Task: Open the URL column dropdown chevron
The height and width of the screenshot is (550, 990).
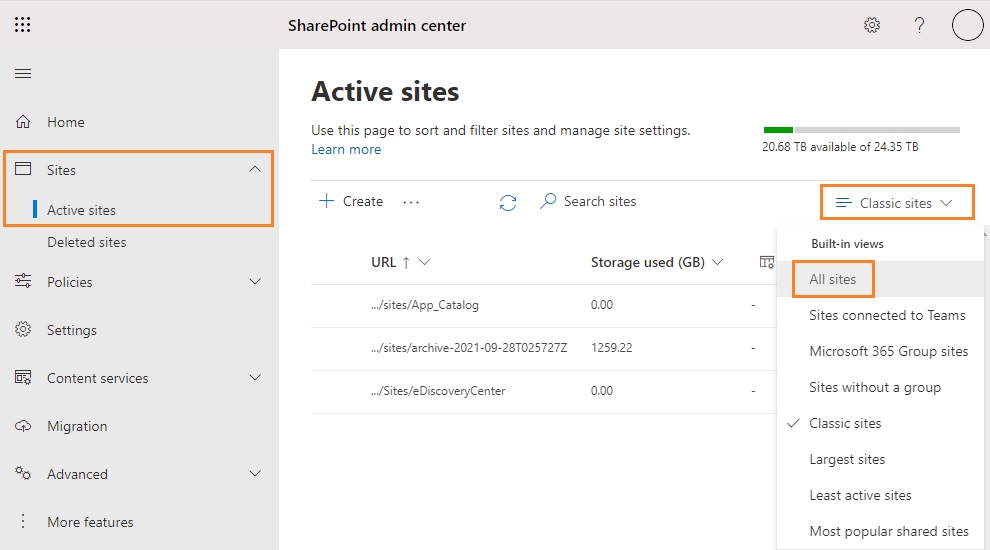Action: click(425, 262)
